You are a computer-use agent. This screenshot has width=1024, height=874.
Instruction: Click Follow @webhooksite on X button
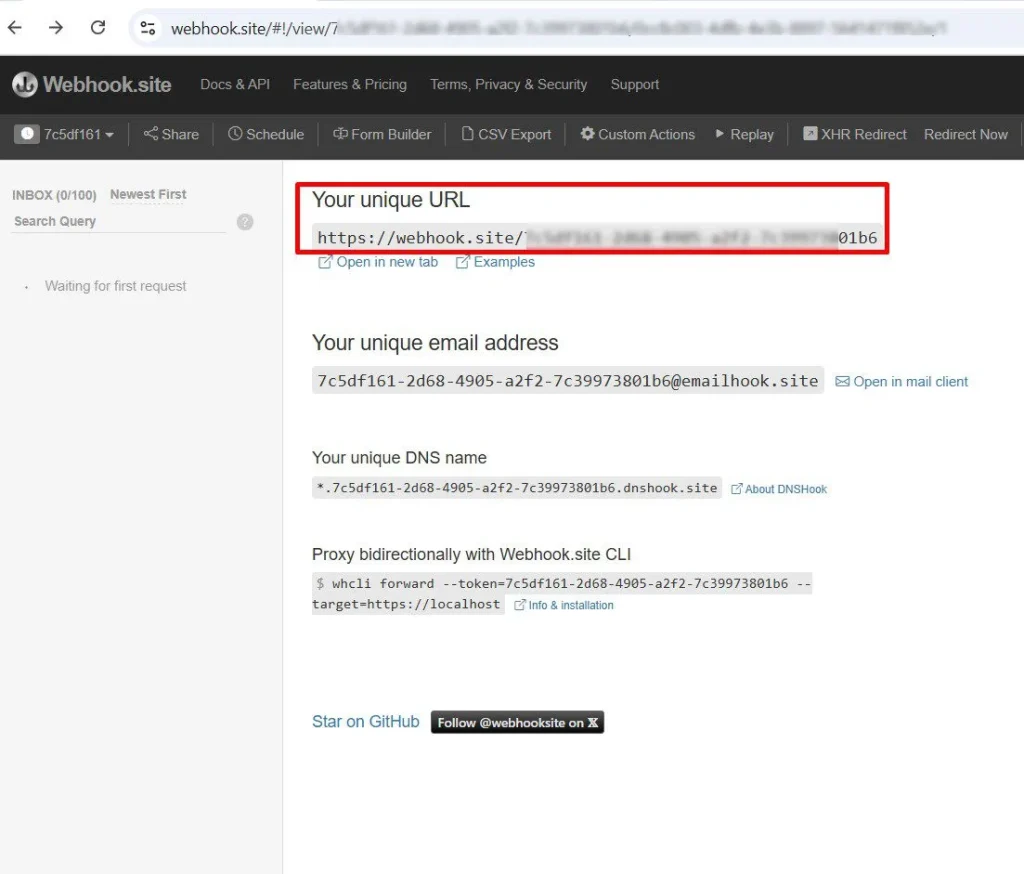coord(517,722)
